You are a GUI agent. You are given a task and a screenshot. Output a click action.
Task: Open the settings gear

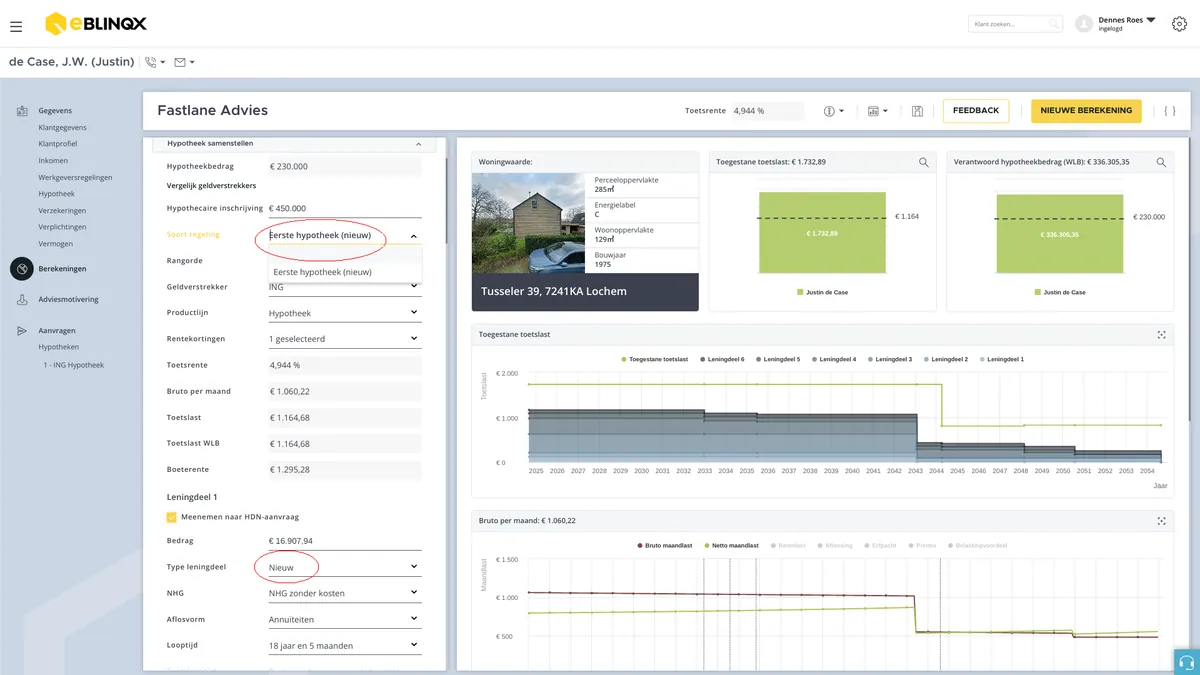pos(1179,24)
